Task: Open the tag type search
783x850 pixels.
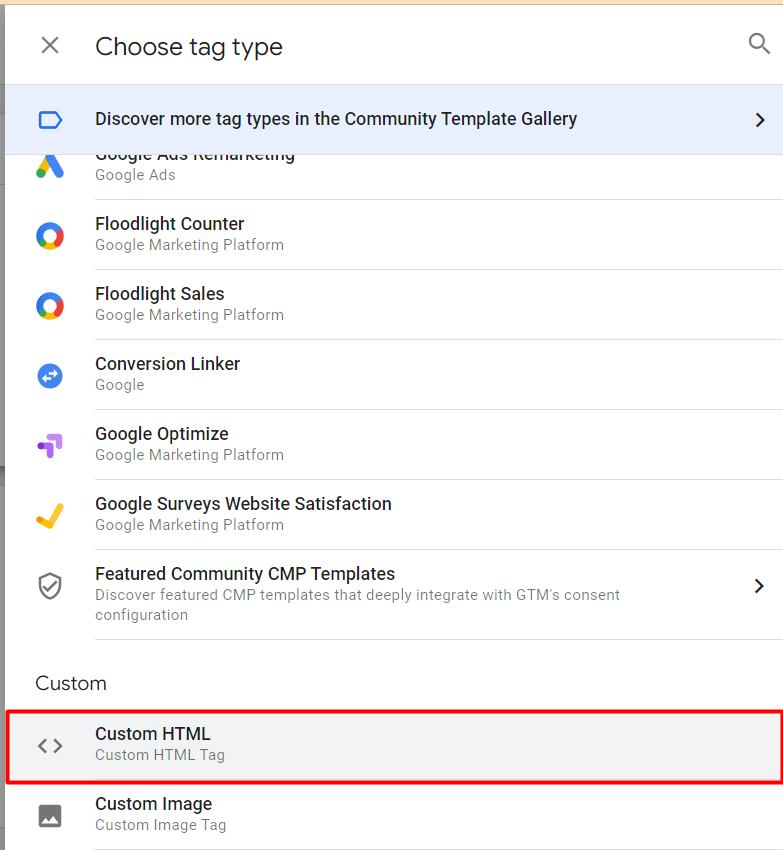Action: pyautogui.click(x=759, y=43)
